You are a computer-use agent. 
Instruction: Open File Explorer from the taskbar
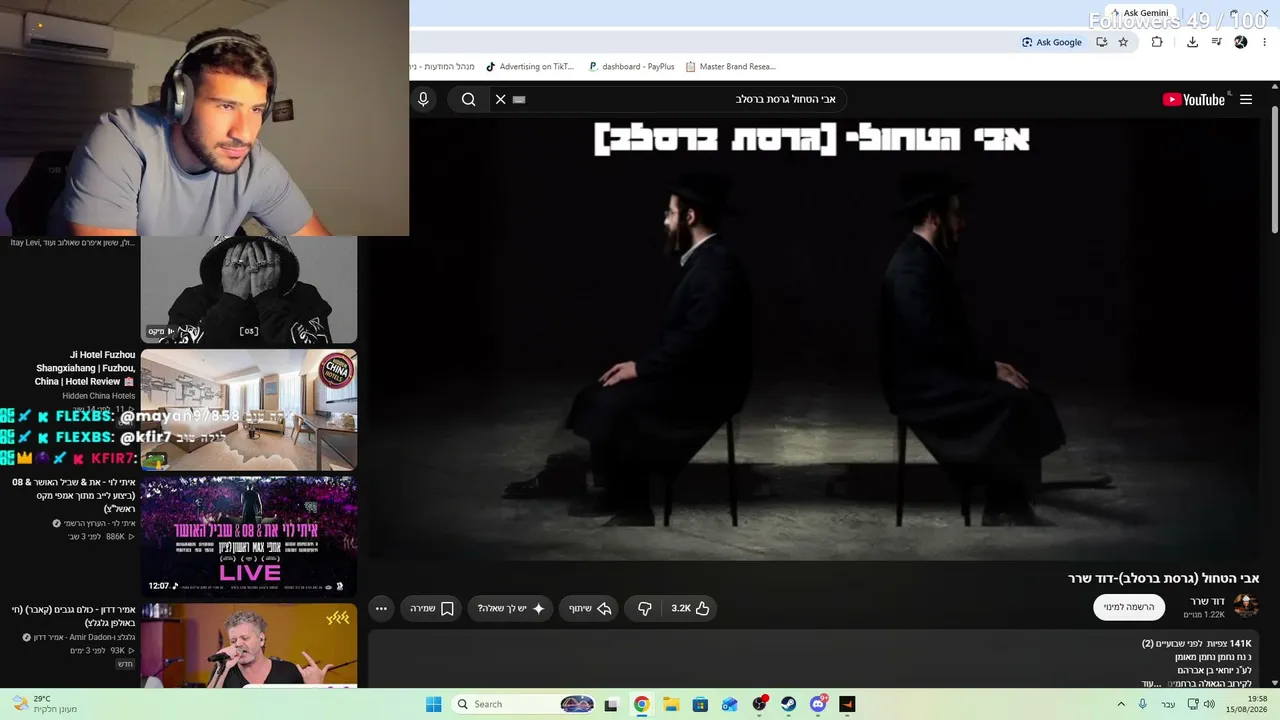671,704
